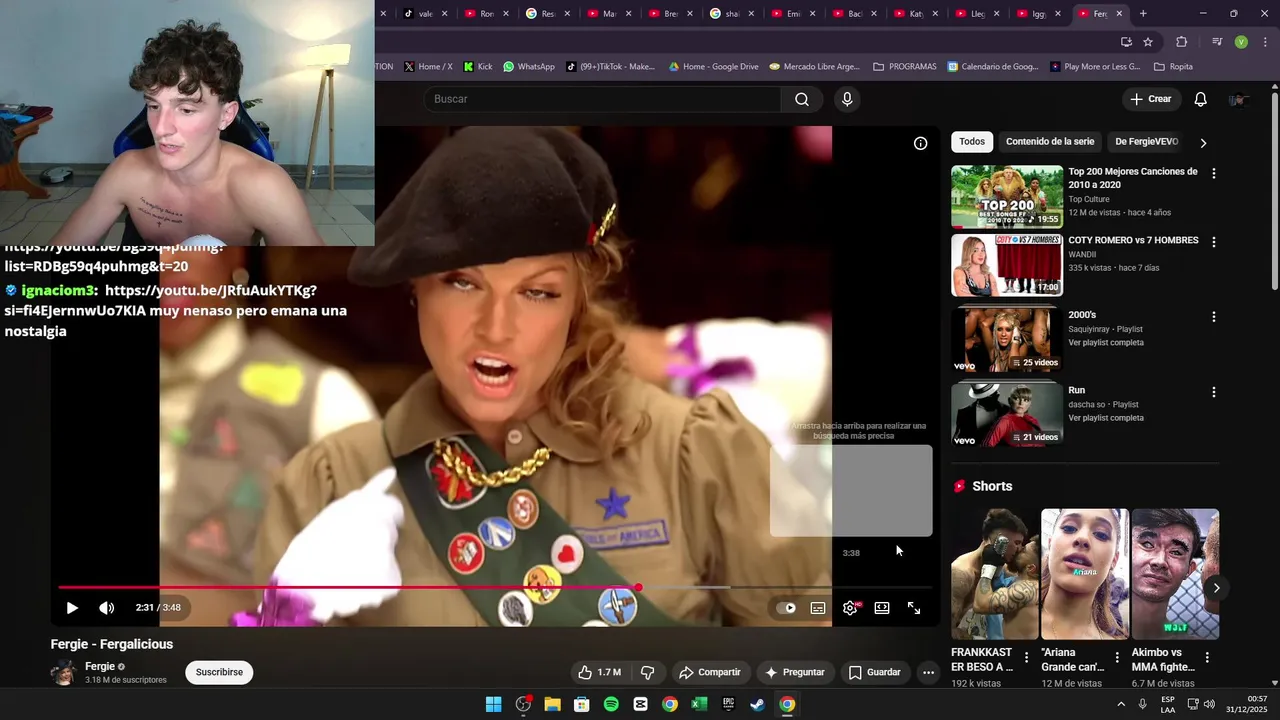
Task: Open Ropita bookmarks folder
Action: [x=1173, y=67]
